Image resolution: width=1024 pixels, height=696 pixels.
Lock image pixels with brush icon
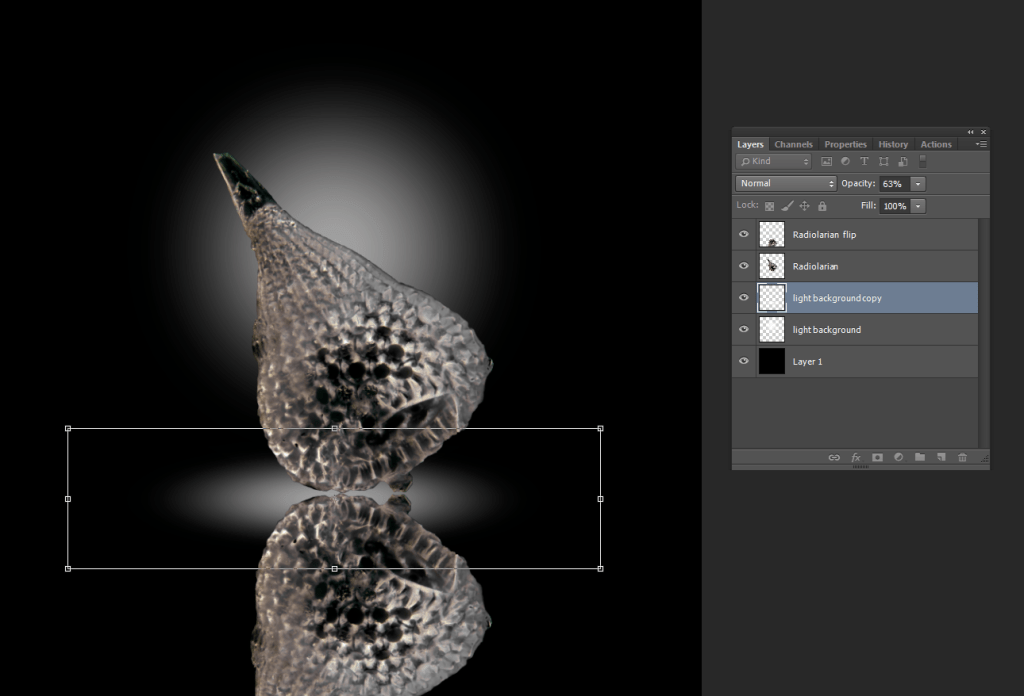click(x=787, y=206)
